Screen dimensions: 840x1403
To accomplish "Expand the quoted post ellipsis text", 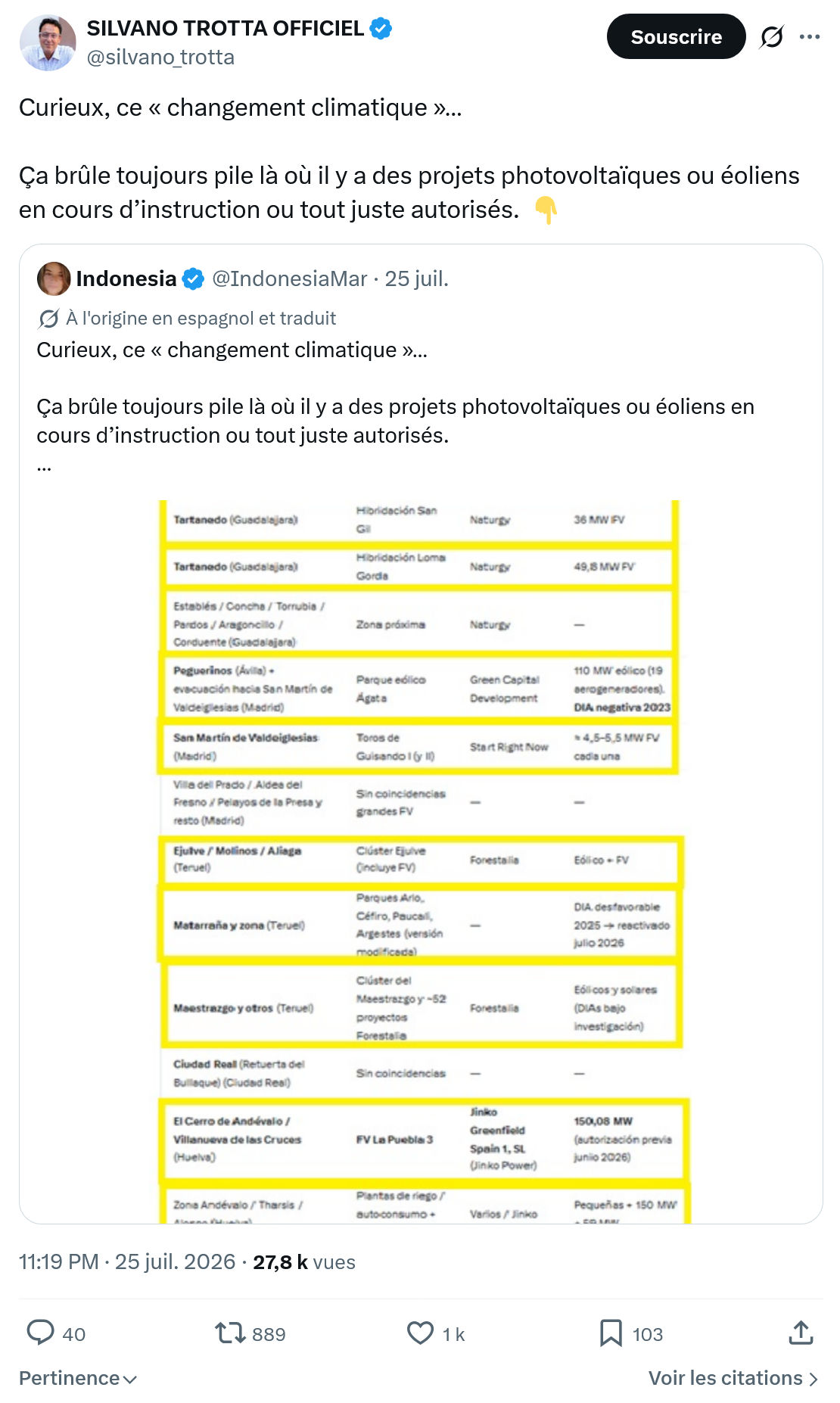I will [44, 465].
